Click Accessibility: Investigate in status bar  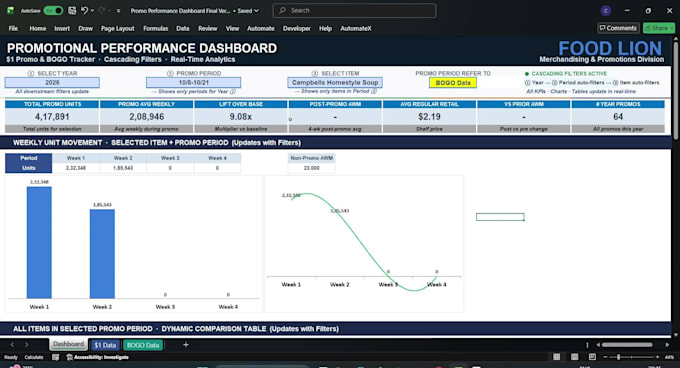click(98, 357)
